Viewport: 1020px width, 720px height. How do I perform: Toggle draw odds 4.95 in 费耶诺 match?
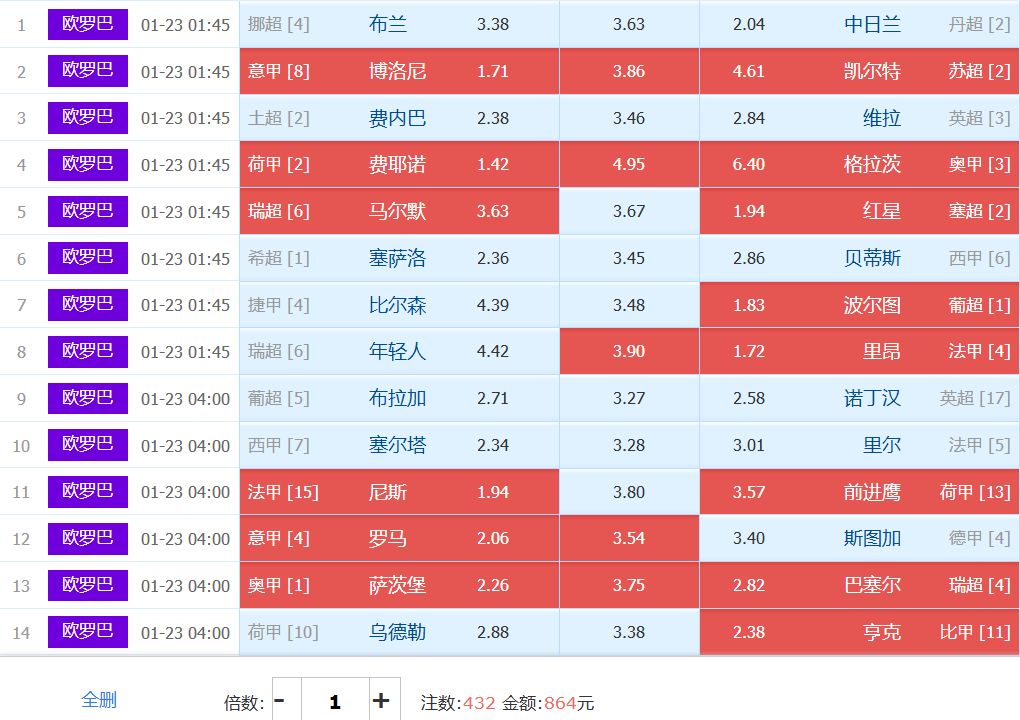(x=629, y=165)
